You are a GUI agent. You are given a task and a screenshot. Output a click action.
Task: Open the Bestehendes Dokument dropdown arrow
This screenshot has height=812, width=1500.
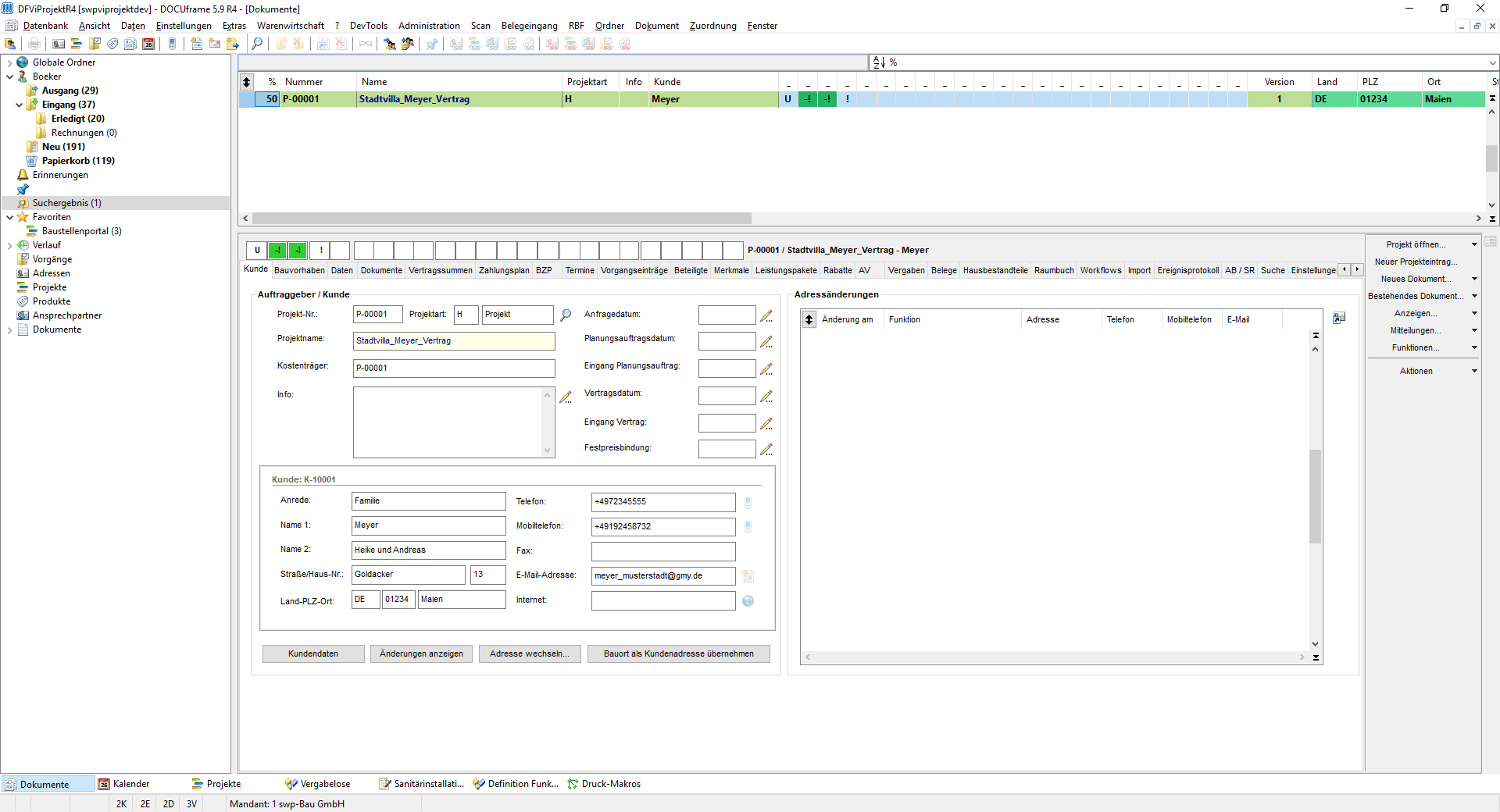(1474, 296)
